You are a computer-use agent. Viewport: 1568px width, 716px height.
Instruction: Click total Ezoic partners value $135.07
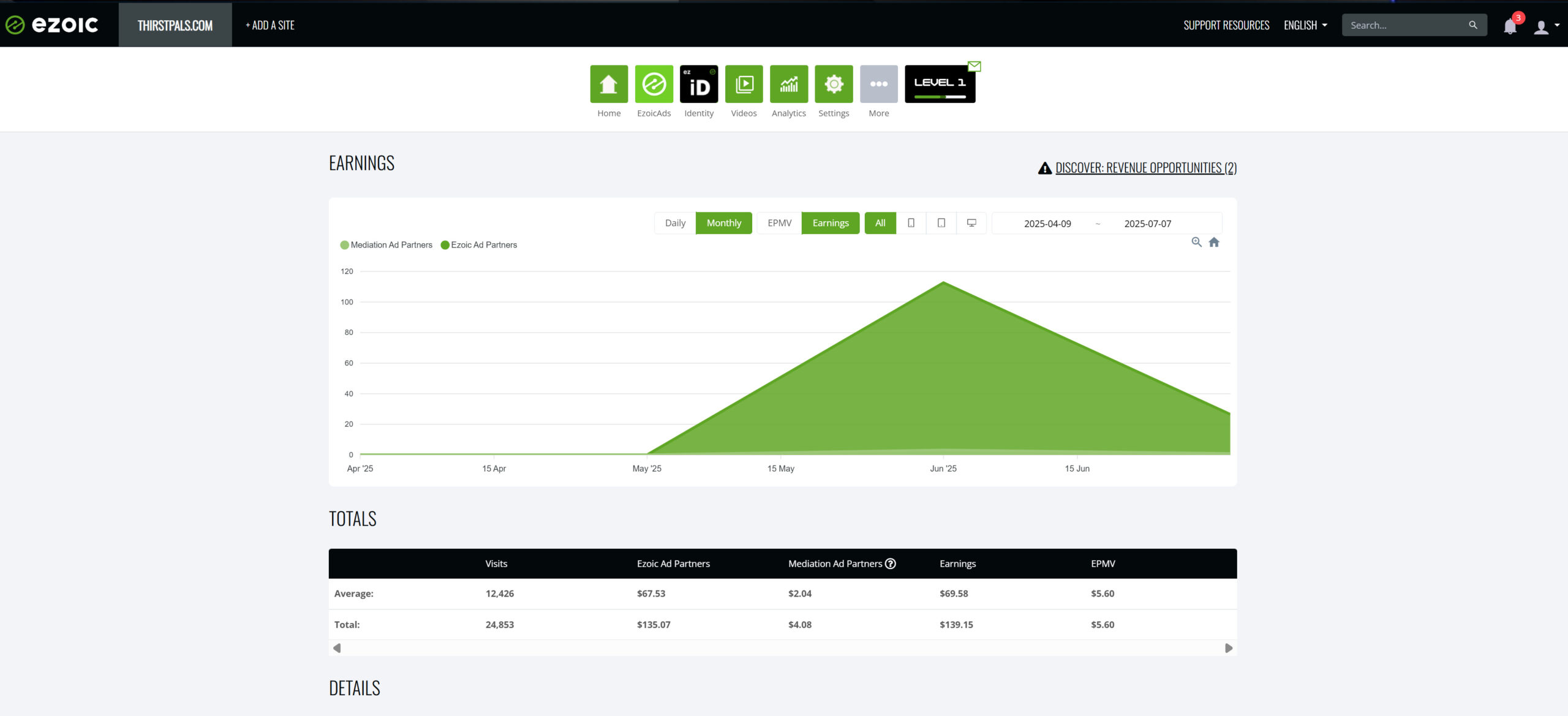click(654, 625)
